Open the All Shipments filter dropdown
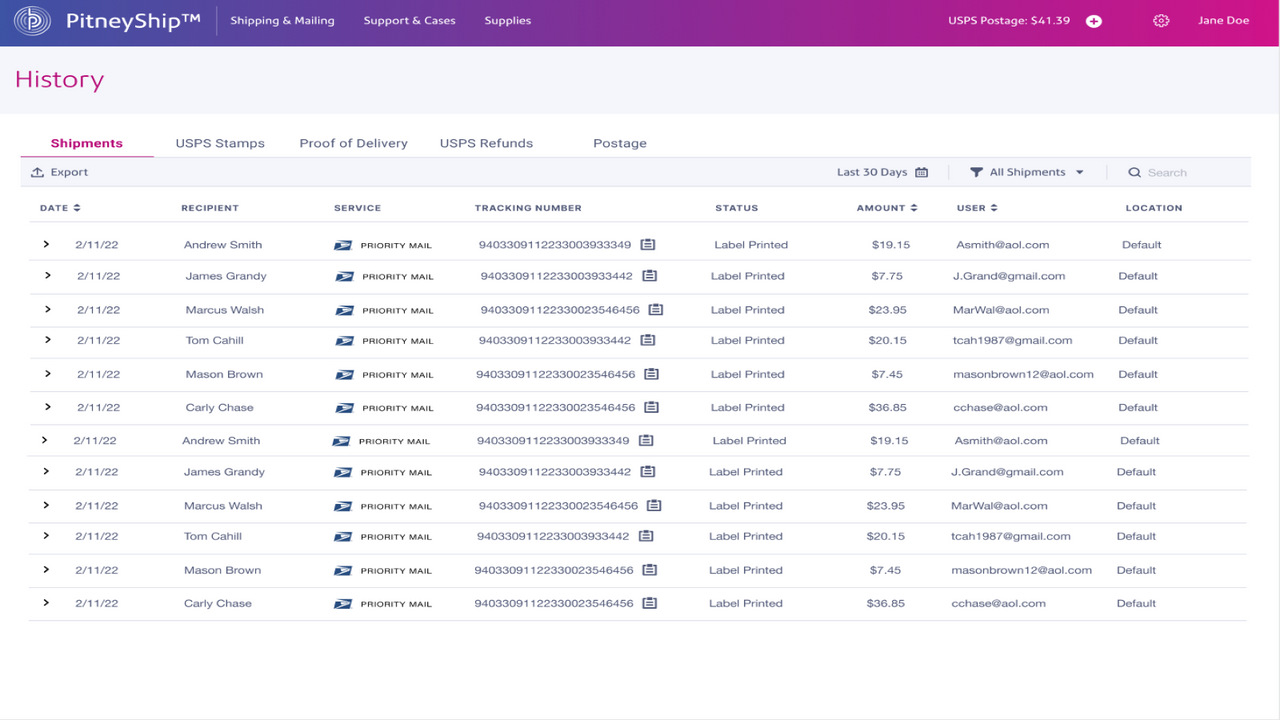Image resolution: width=1280 pixels, height=720 pixels. [x=1027, y=172]
